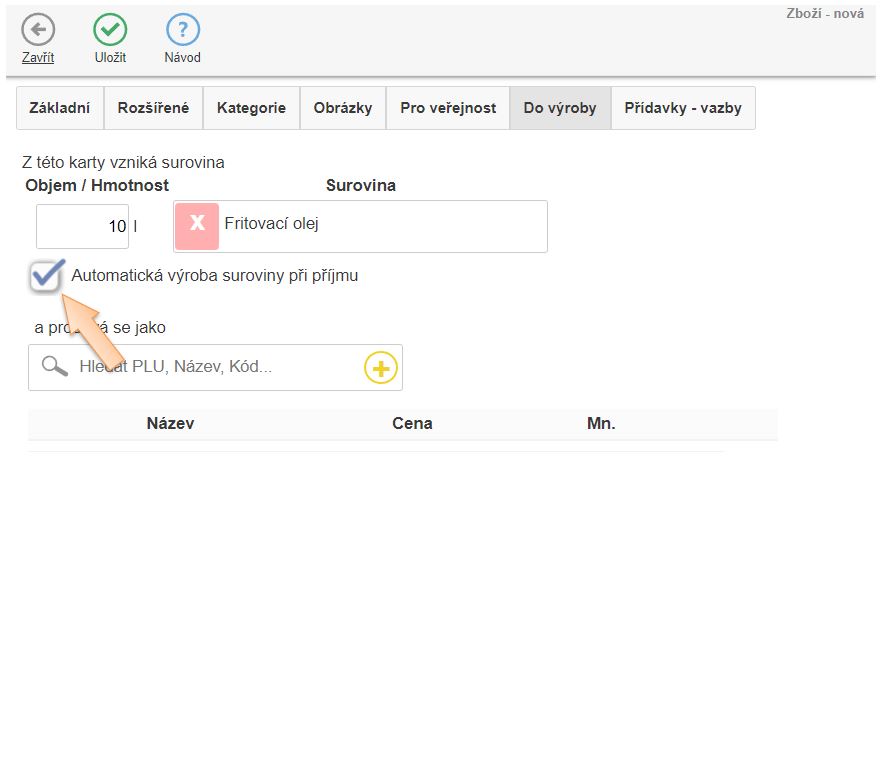Screen dimensions: 884x758
Task: Click the Mn. column header
Action: click(x=601, y=423)
